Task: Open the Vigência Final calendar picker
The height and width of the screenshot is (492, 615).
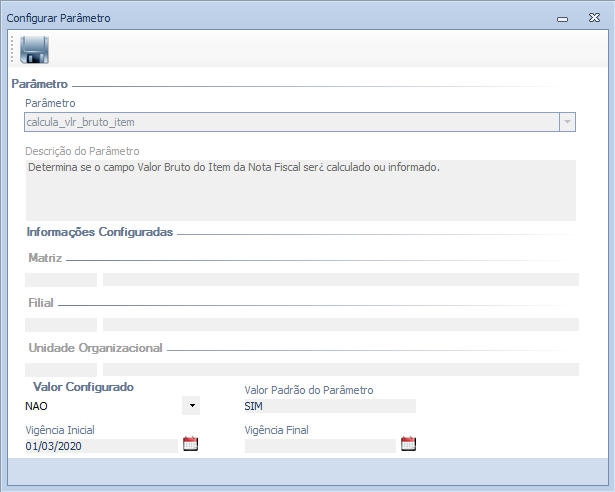Action: pyautogui.click(x=408, y=444)
